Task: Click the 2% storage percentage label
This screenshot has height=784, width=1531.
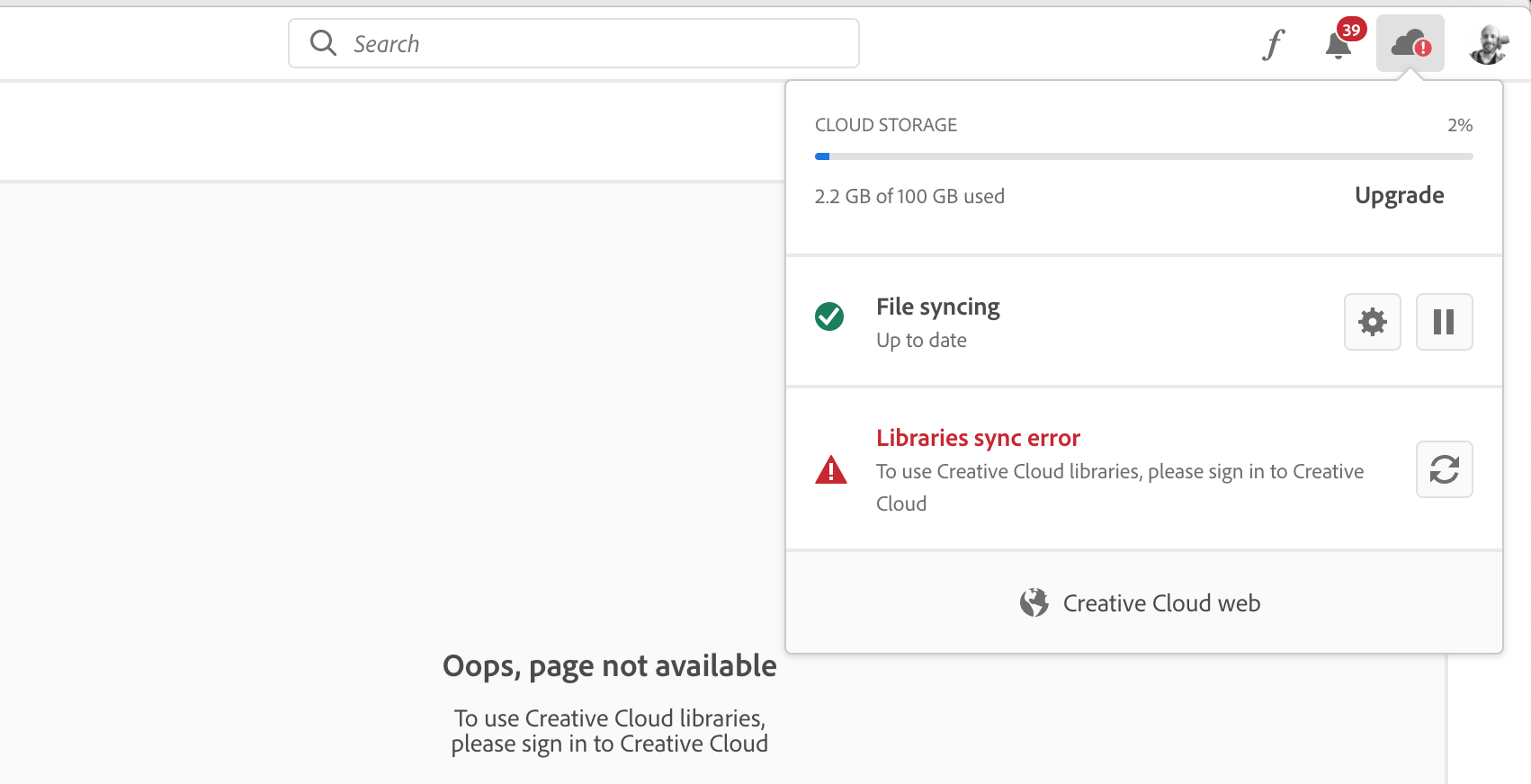Action: 1459,125
